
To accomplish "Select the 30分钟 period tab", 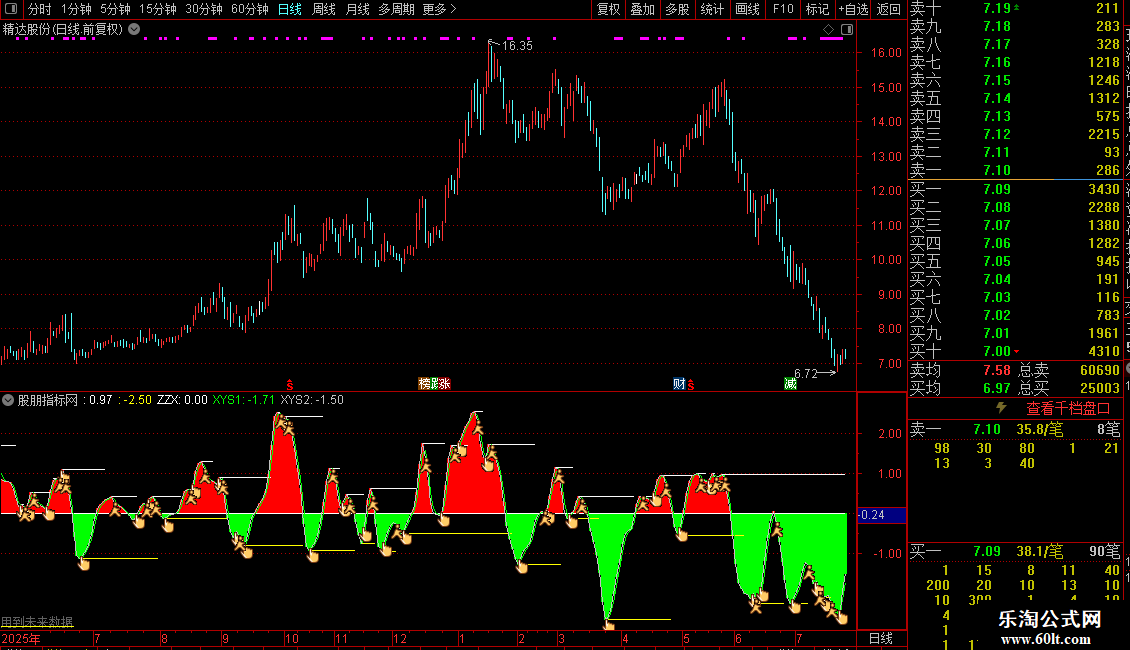I will coord(203,9).
